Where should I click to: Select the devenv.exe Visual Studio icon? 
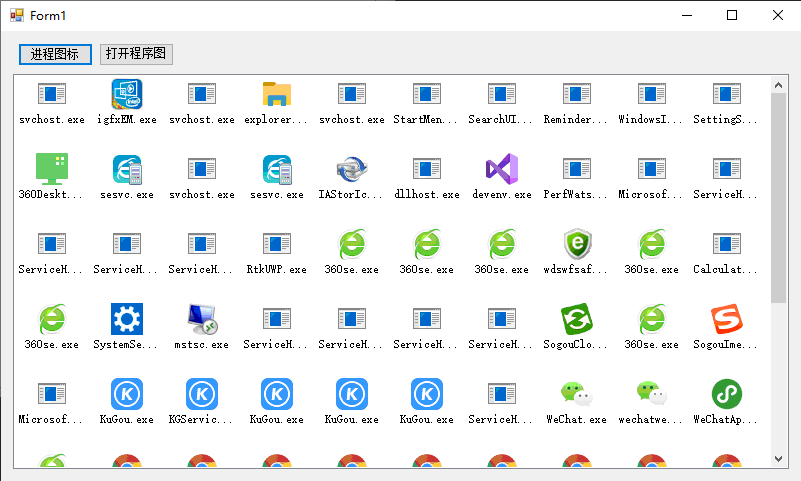pos(502,169)
